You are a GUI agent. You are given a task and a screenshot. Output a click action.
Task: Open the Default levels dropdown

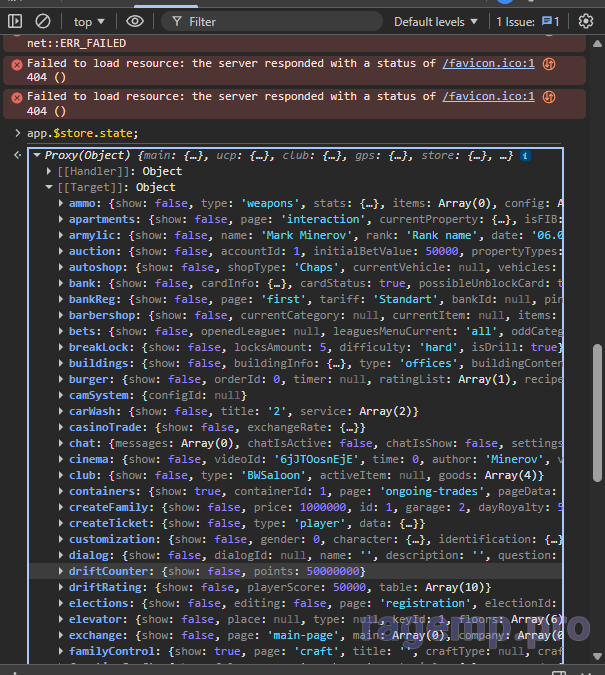click(x=435, y=21)
